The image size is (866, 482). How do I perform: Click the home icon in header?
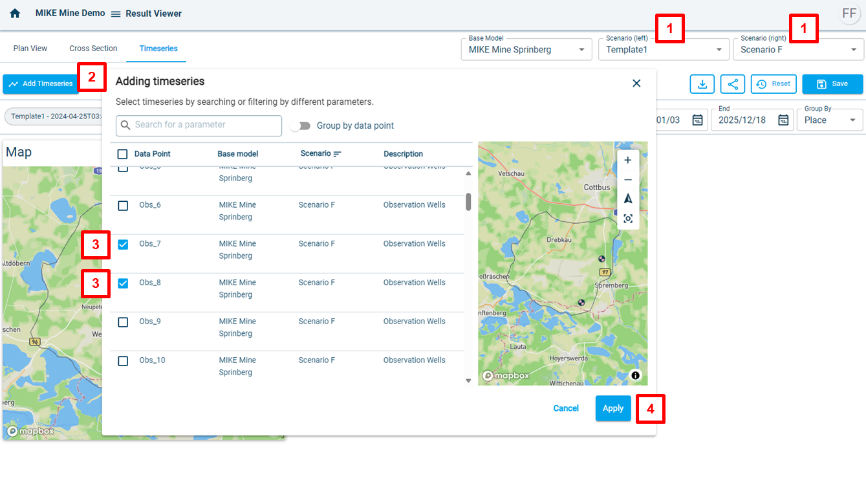(x=15, y=14)
